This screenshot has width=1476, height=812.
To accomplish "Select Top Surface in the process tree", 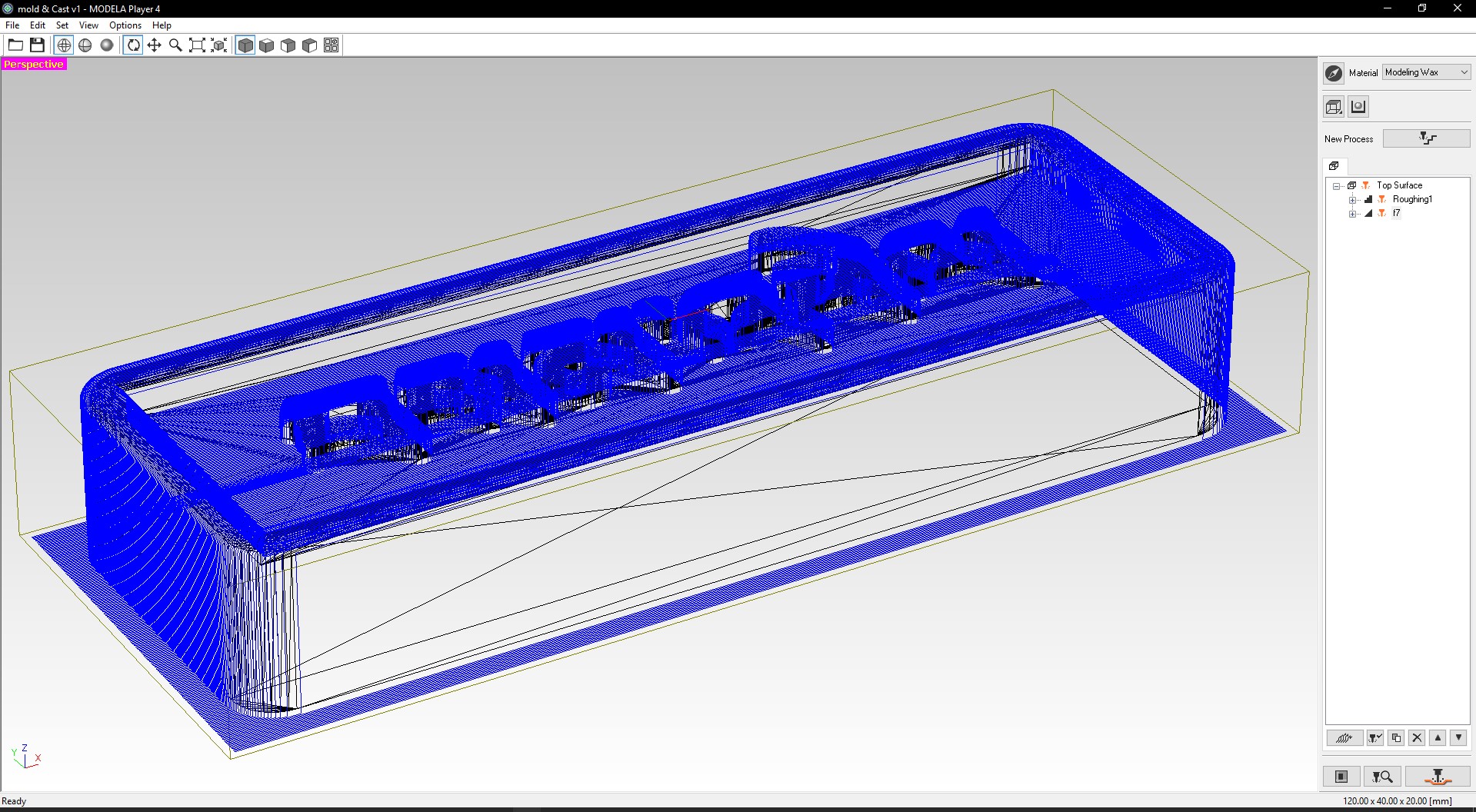I will (1399, 185).
